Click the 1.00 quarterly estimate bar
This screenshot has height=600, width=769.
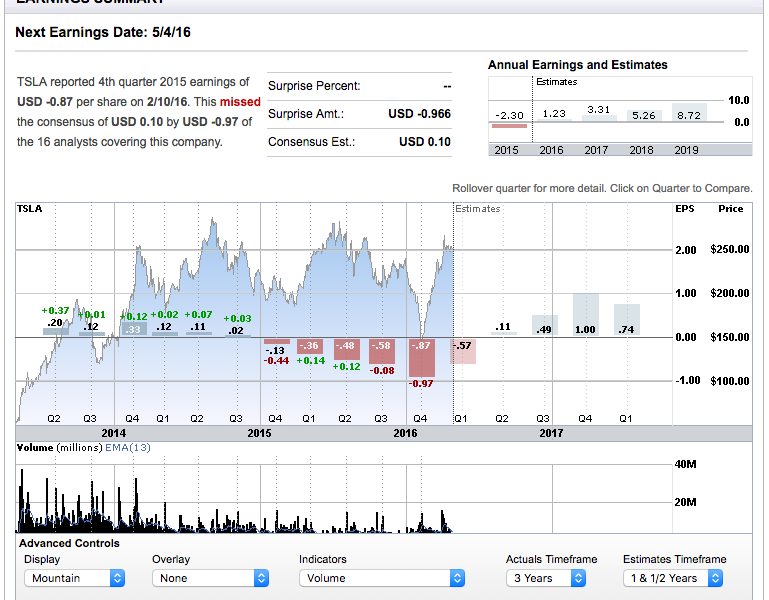tap(585, 316)
